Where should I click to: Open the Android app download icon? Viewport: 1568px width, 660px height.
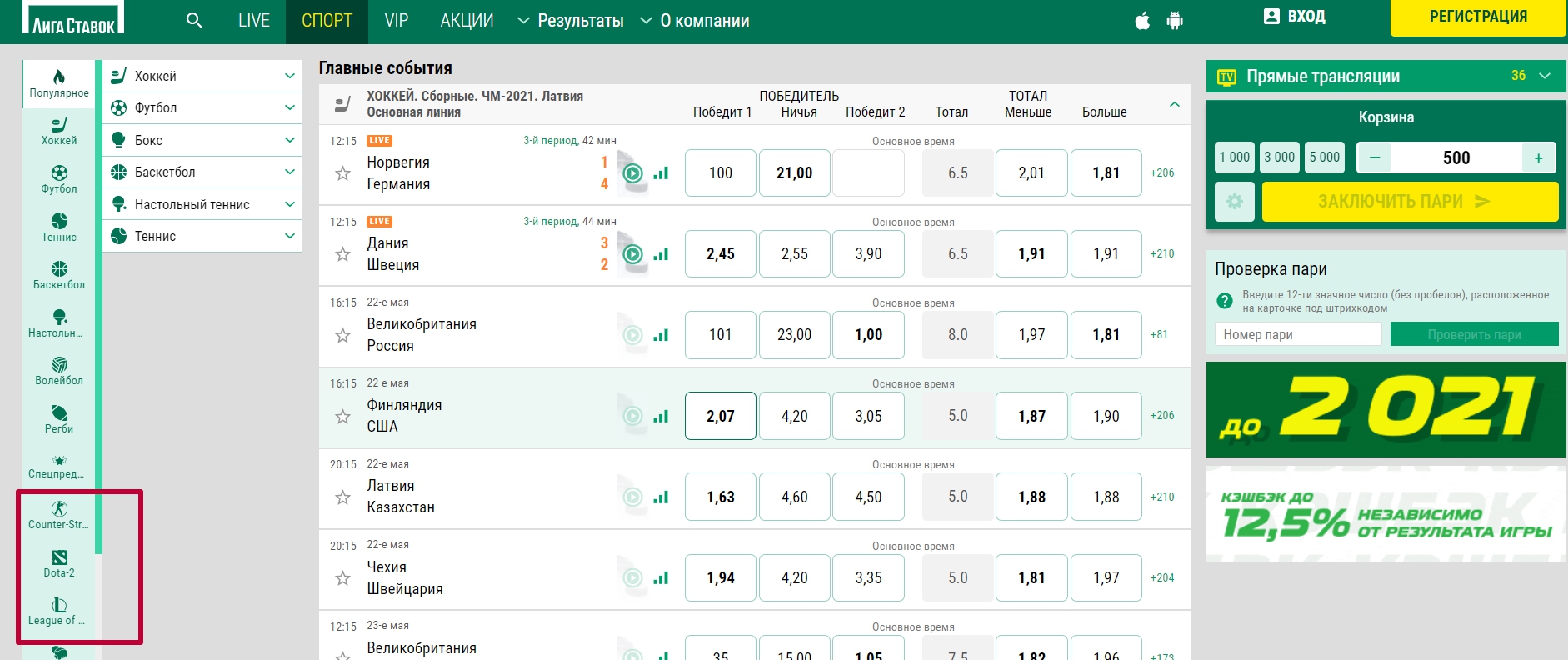(1175, 21)
